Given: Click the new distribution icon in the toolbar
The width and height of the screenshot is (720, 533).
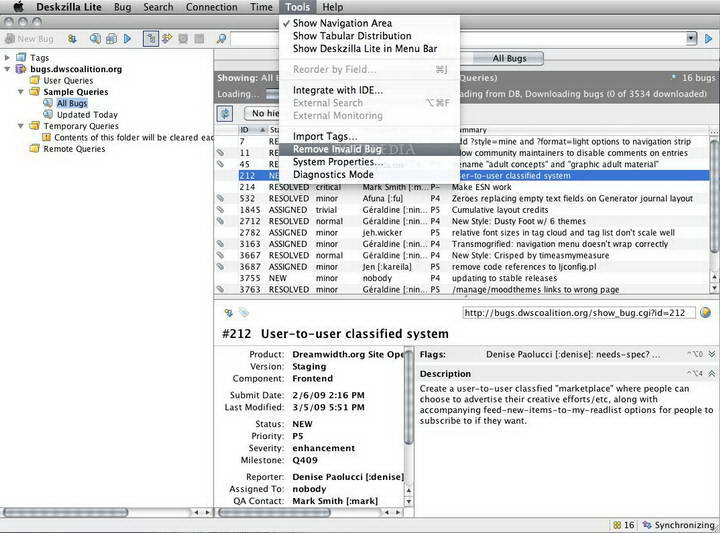Looking at the screenshot, I should (111, 39).
